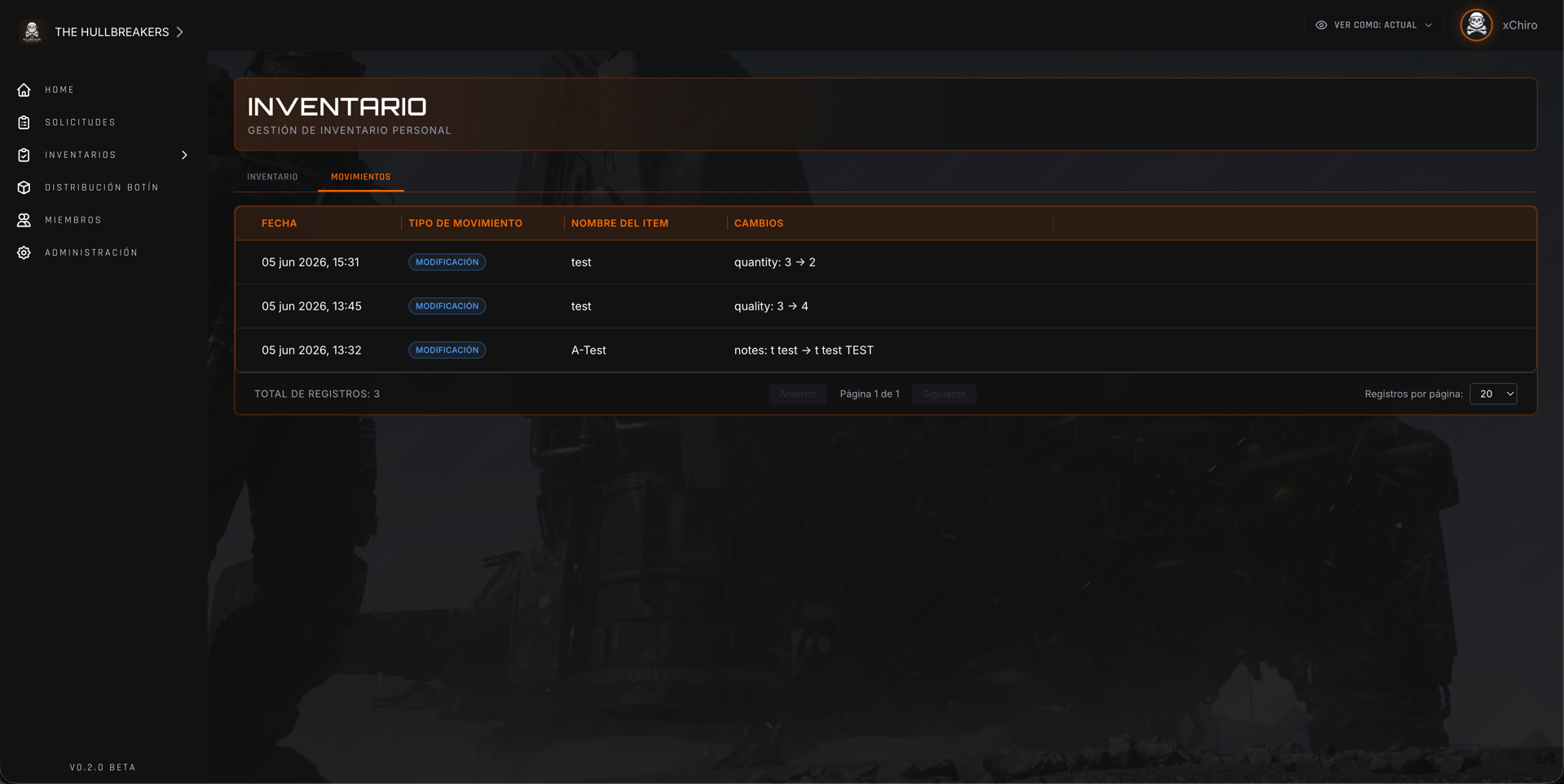Expand The Hullbreakers organization chevron
Viewport: 1564px width, 784px height.
180,32
